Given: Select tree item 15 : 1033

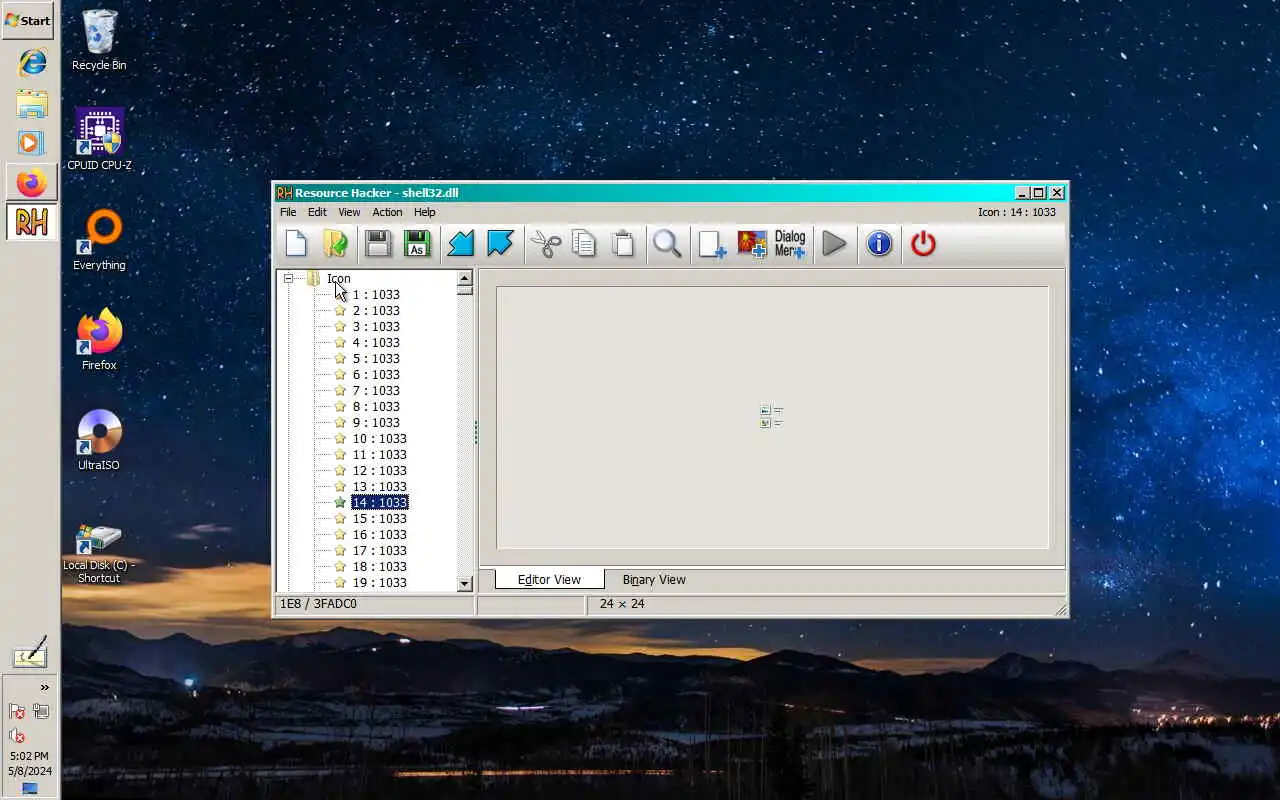Looking at the screenshot, I should pyautogui.click(x=379, y=519).
